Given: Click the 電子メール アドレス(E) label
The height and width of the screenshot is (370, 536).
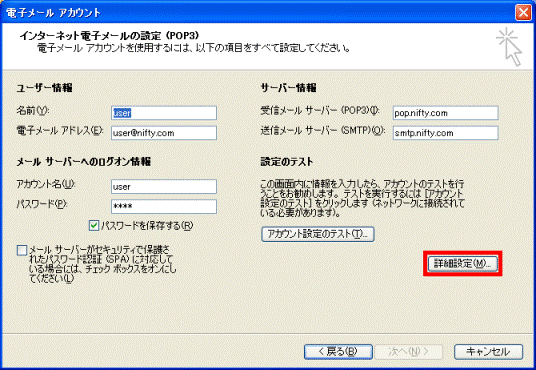Looking at the screenshot, I should [60, 131].
